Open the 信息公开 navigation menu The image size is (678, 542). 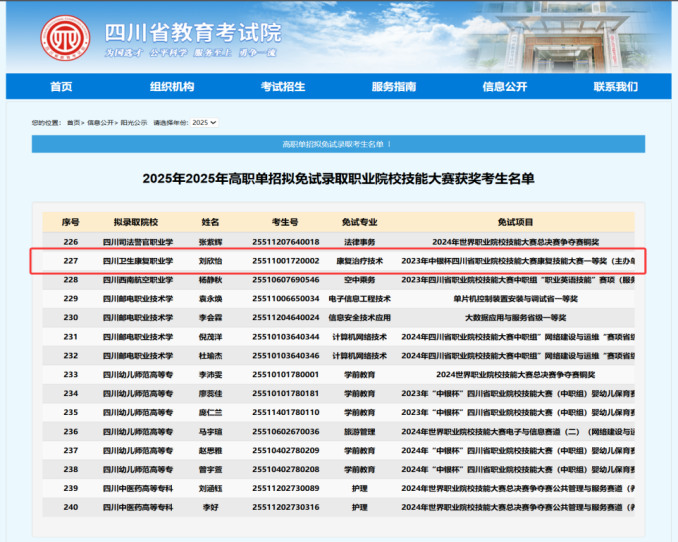click(505, 87)
